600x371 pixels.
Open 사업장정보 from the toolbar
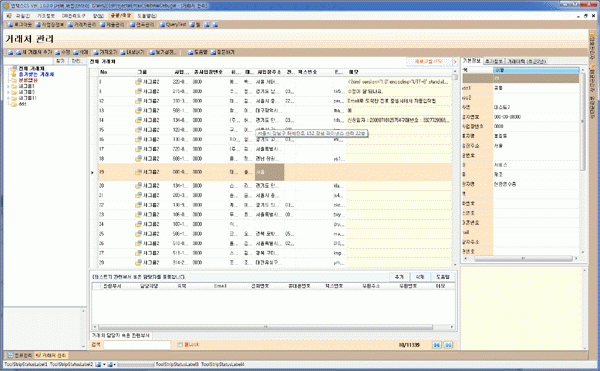pyautogui.click(x=50, y=24)
